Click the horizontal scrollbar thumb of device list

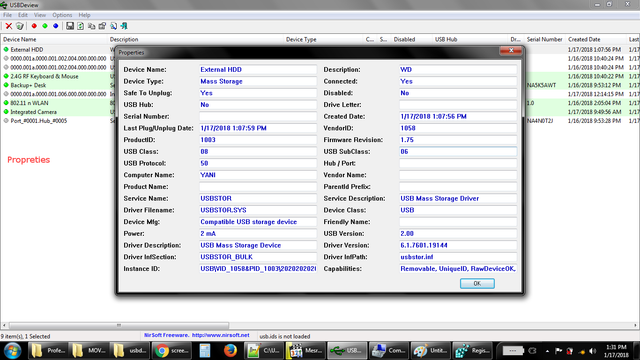pyautogui.click(x=119, y=325)
